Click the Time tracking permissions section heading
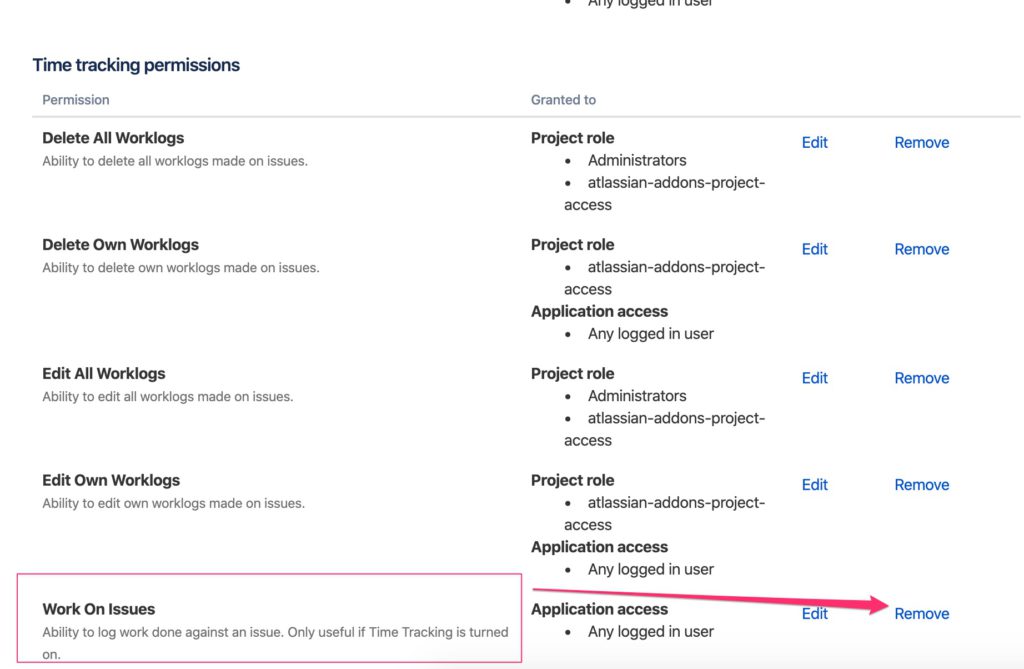This screenshot has height=669, width=1024. click(x=136, y=64)
